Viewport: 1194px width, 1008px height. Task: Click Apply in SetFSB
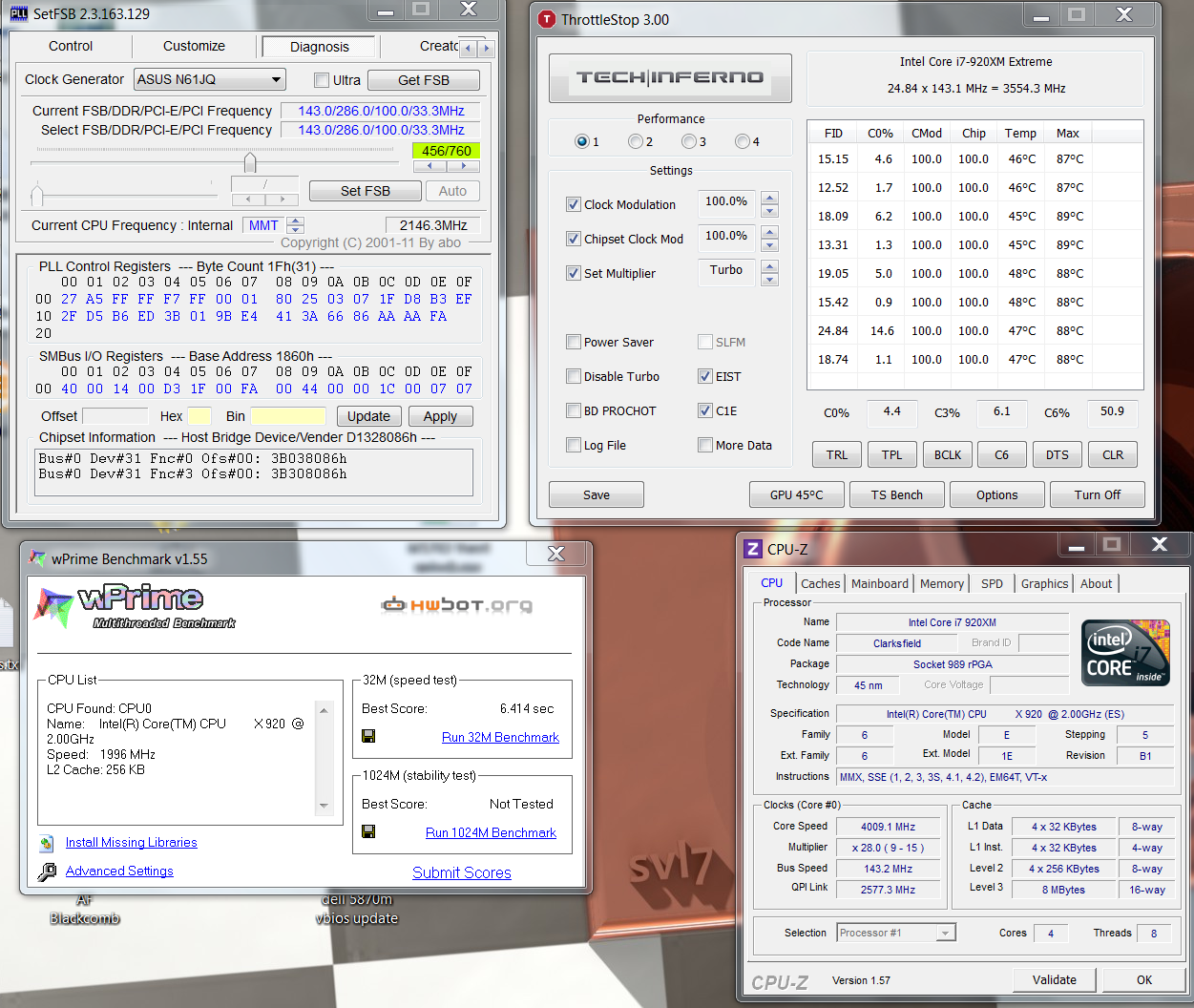point(440,416)
